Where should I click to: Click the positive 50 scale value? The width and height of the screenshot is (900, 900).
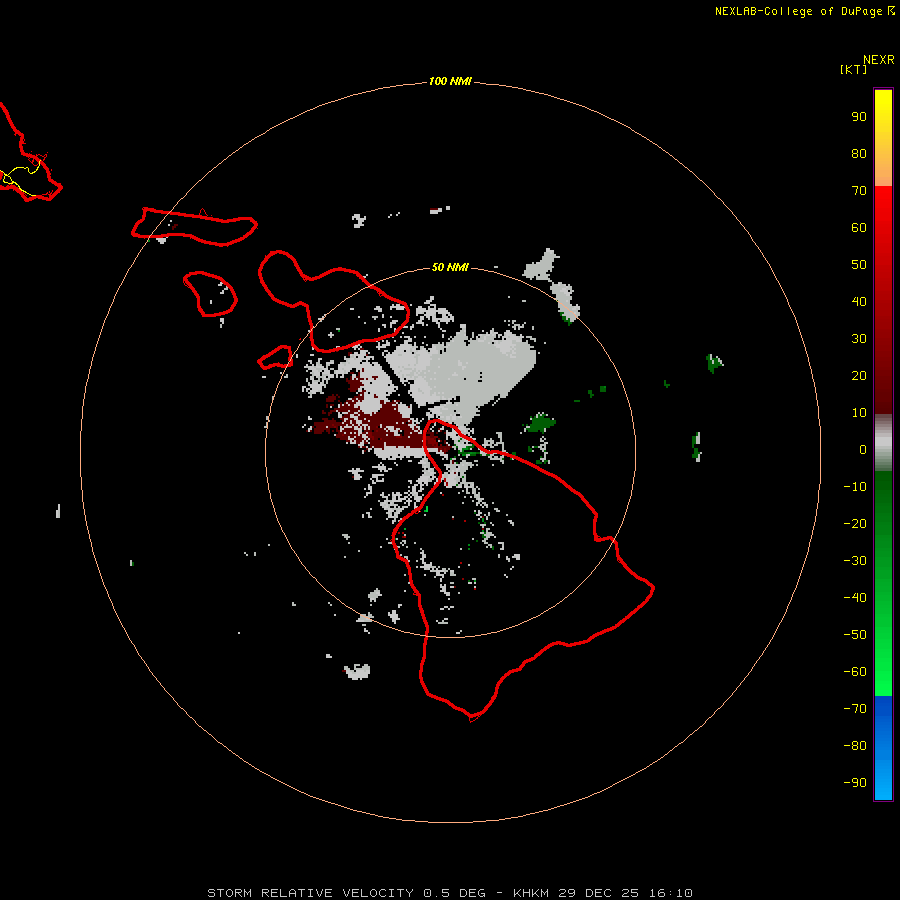[859, 265]
